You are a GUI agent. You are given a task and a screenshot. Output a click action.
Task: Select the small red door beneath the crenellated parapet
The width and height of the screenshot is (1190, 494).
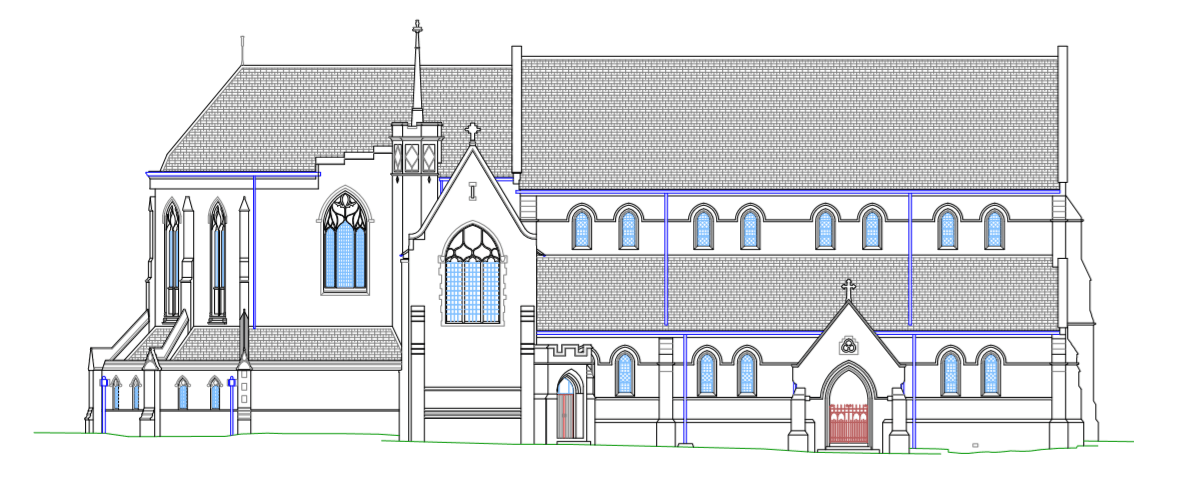click(x=565, y=416)
